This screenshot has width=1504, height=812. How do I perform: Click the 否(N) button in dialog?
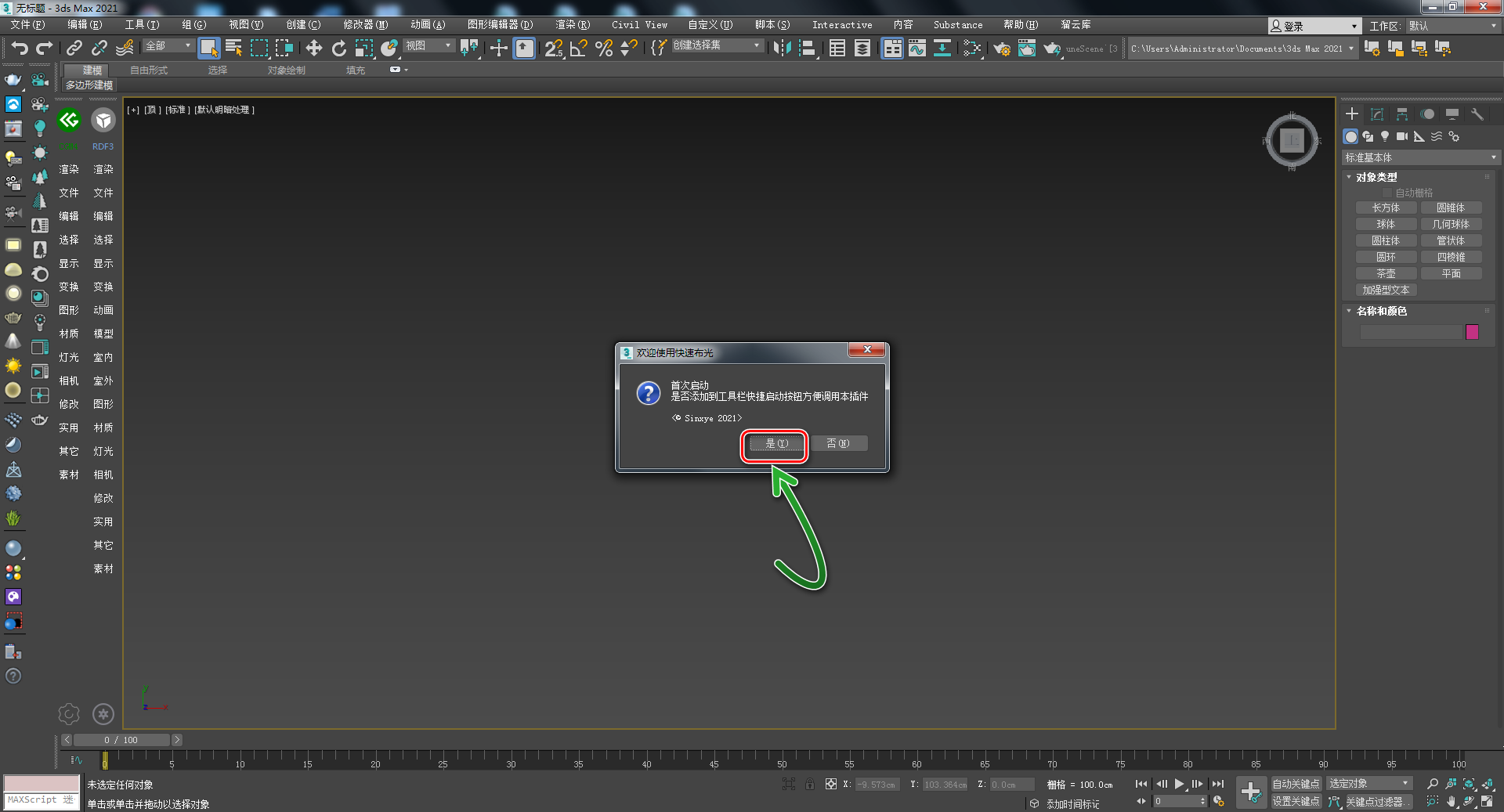pyautogui.click(x=837, y=444)
